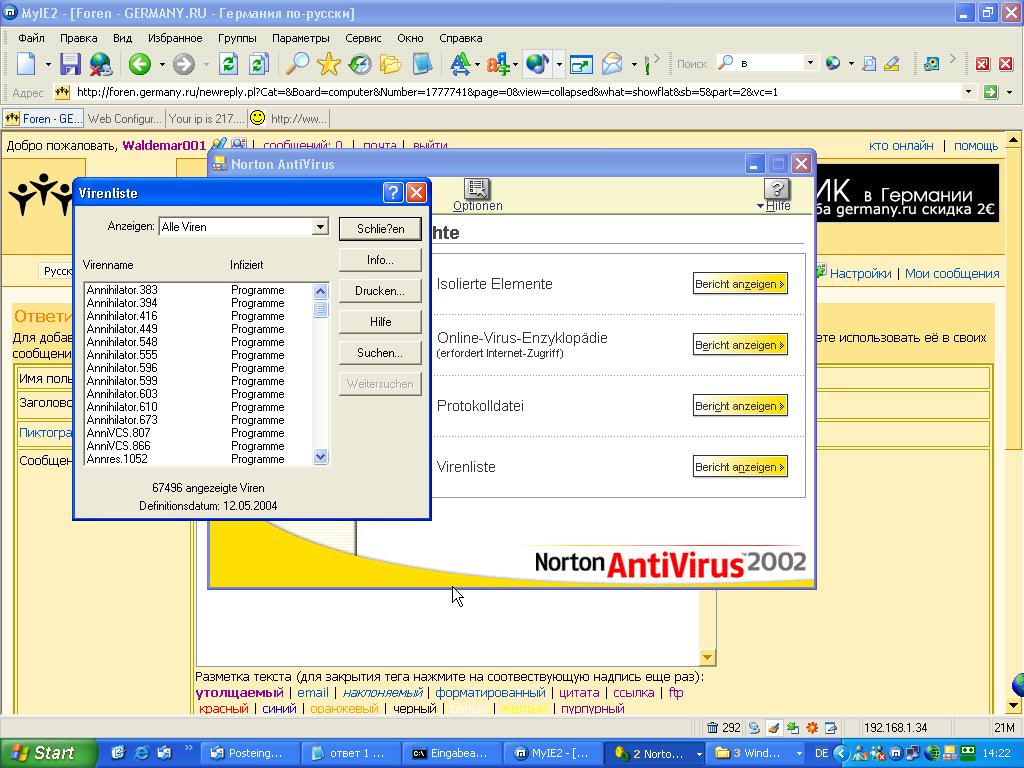Show report for Protokolldatei
1024x768 pixels.
pos(740,406)
